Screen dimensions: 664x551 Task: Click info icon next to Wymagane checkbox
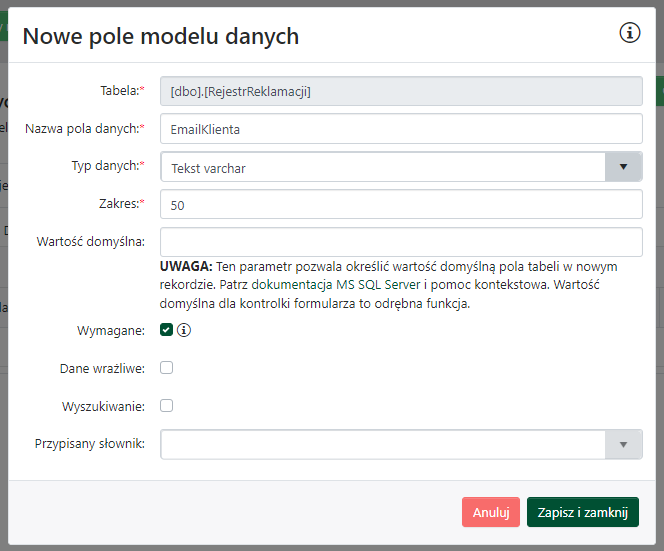pyautogui.click(x=184, y=330)
